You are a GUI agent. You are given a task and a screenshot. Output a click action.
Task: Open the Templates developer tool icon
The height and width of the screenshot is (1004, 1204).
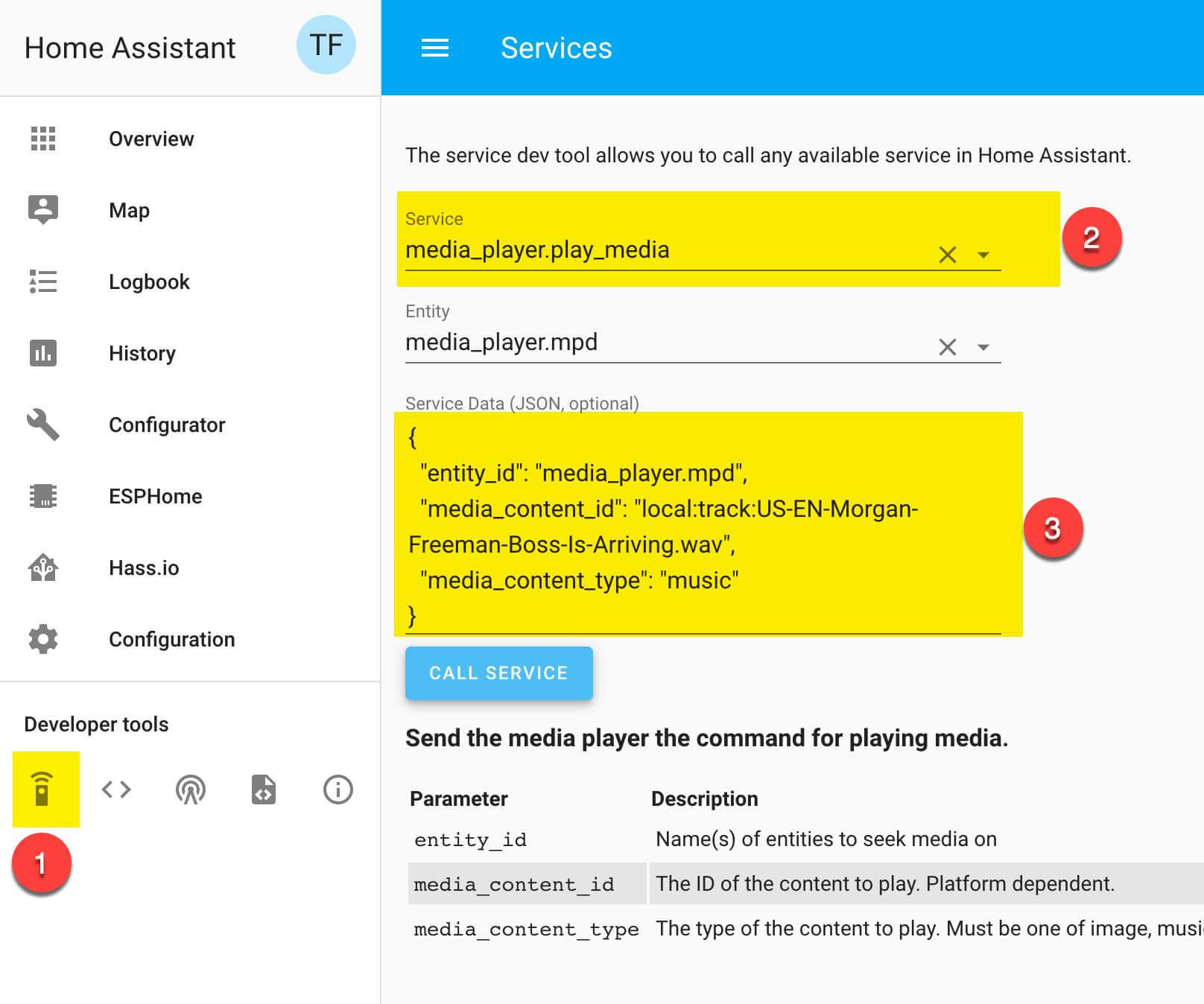[x=116, y=789]
